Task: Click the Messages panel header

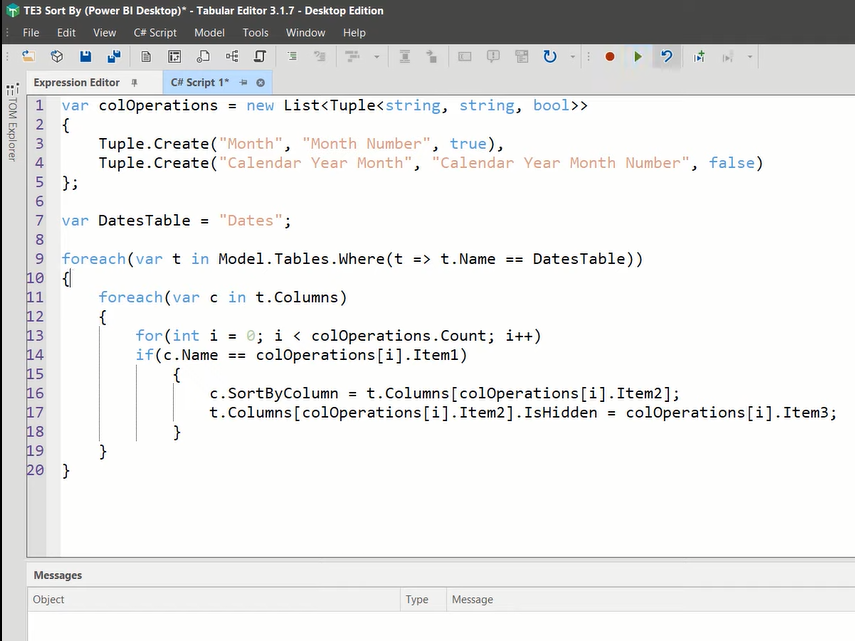Action: pos(57,575)
